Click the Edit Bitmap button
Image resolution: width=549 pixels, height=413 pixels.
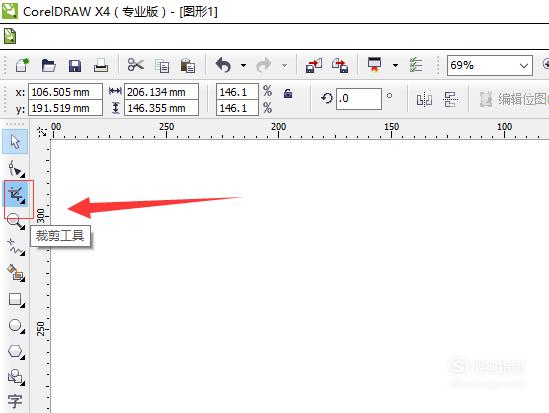pos(513,99)
